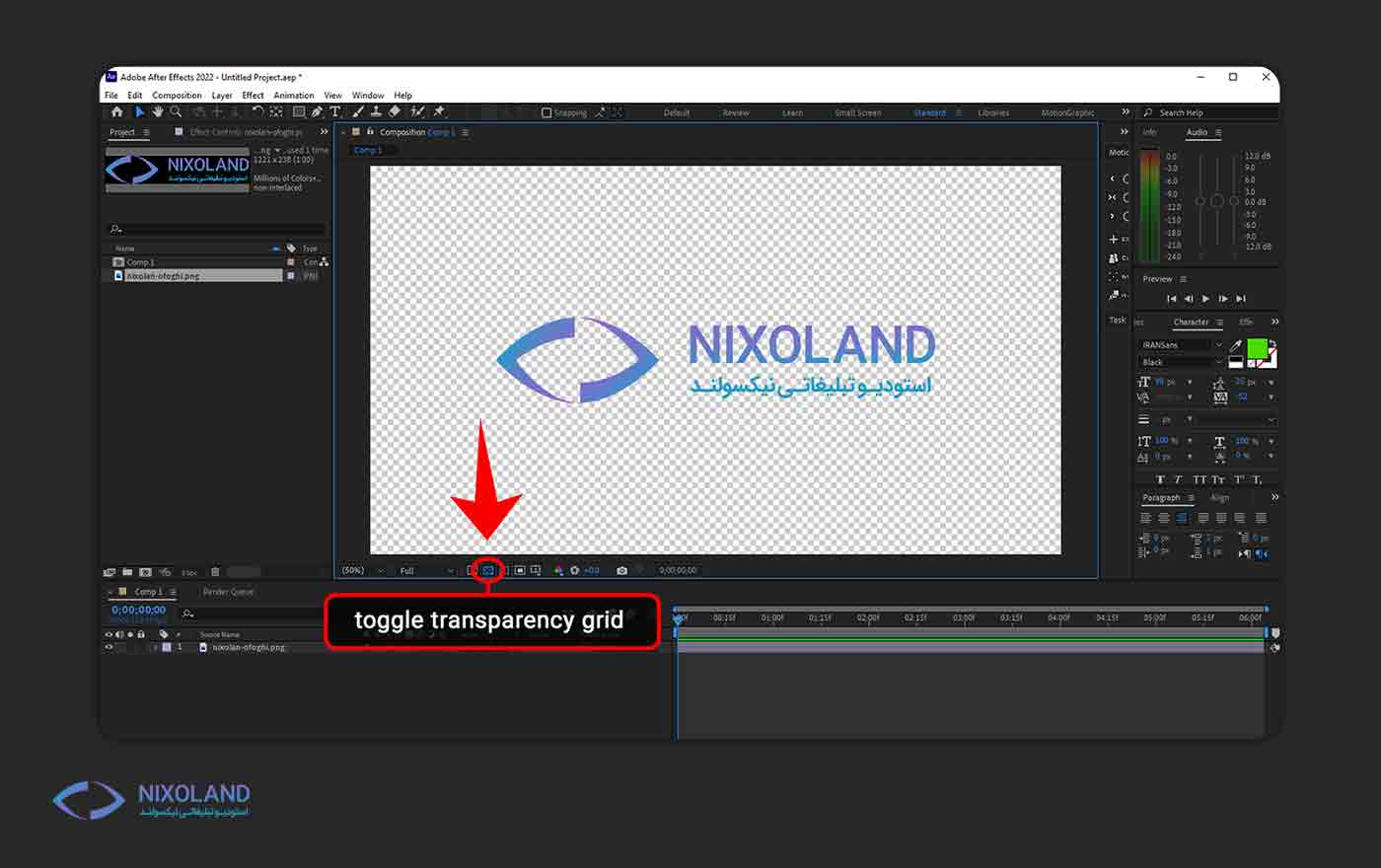Enable the Snapping checkbox
Image resolution: width=1381 pixels, height=868 pixels.
(x=545, y=112)
